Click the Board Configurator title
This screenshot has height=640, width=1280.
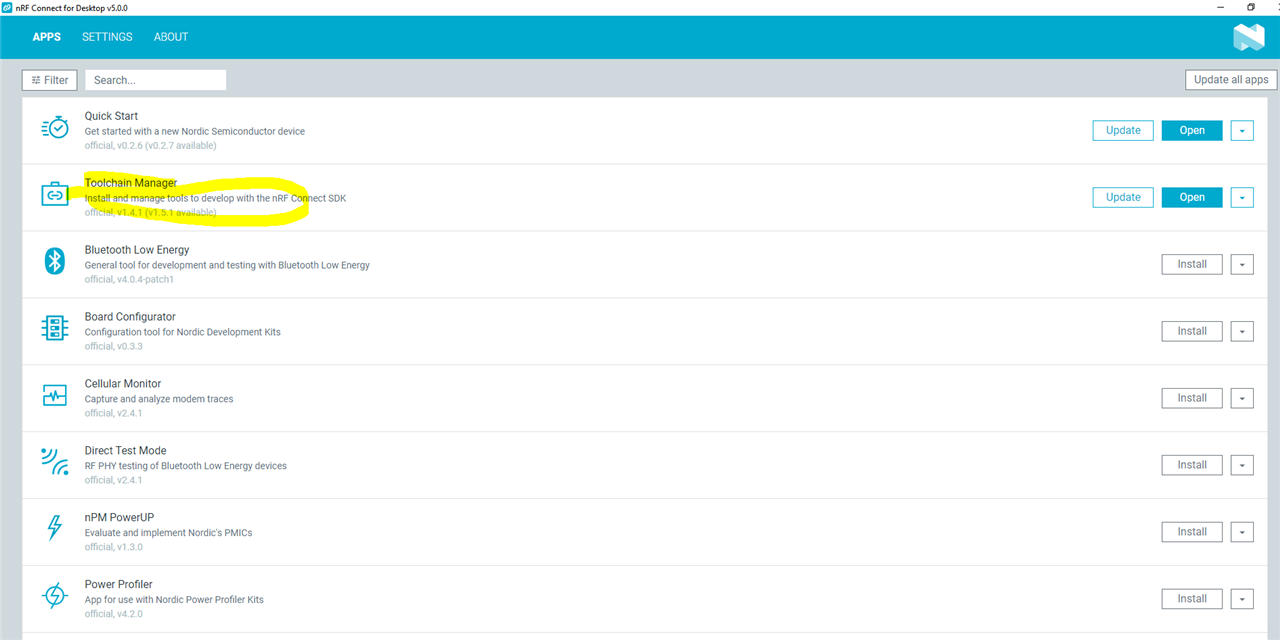click(x=130, y=317)
